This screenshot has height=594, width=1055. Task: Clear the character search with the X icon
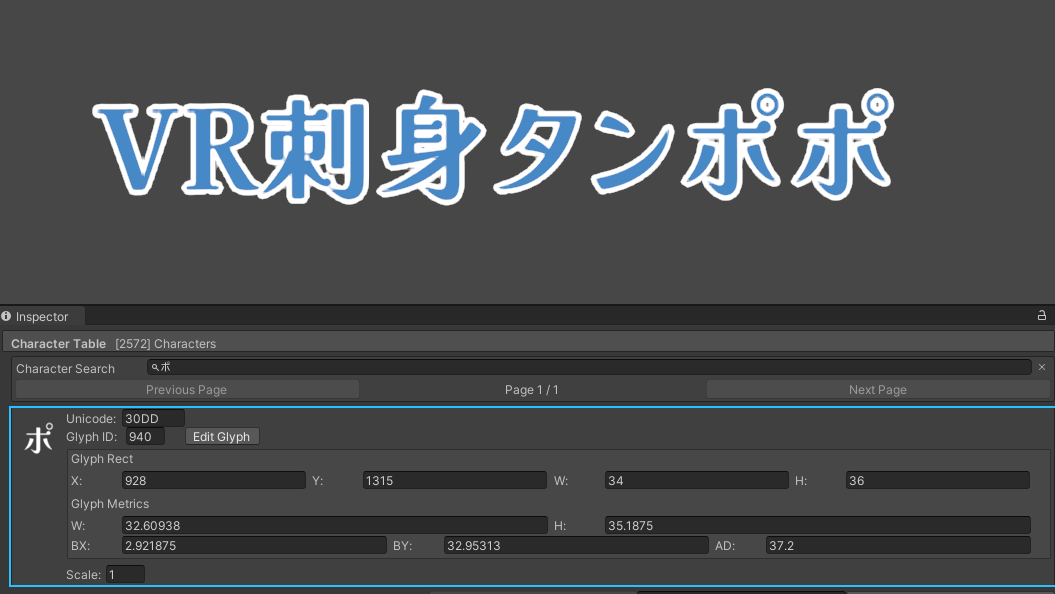[1041, 368]
